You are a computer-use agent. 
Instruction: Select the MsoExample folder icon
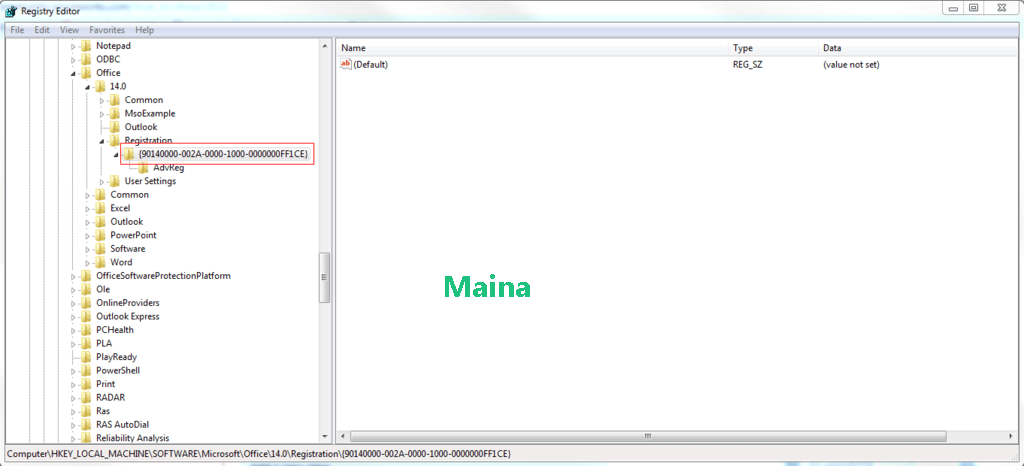coord(114,114)
